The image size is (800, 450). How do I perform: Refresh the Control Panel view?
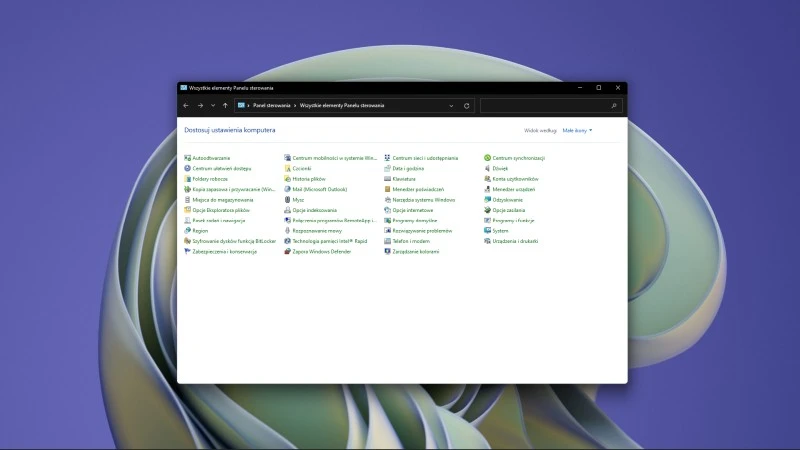tap(466, 106)
